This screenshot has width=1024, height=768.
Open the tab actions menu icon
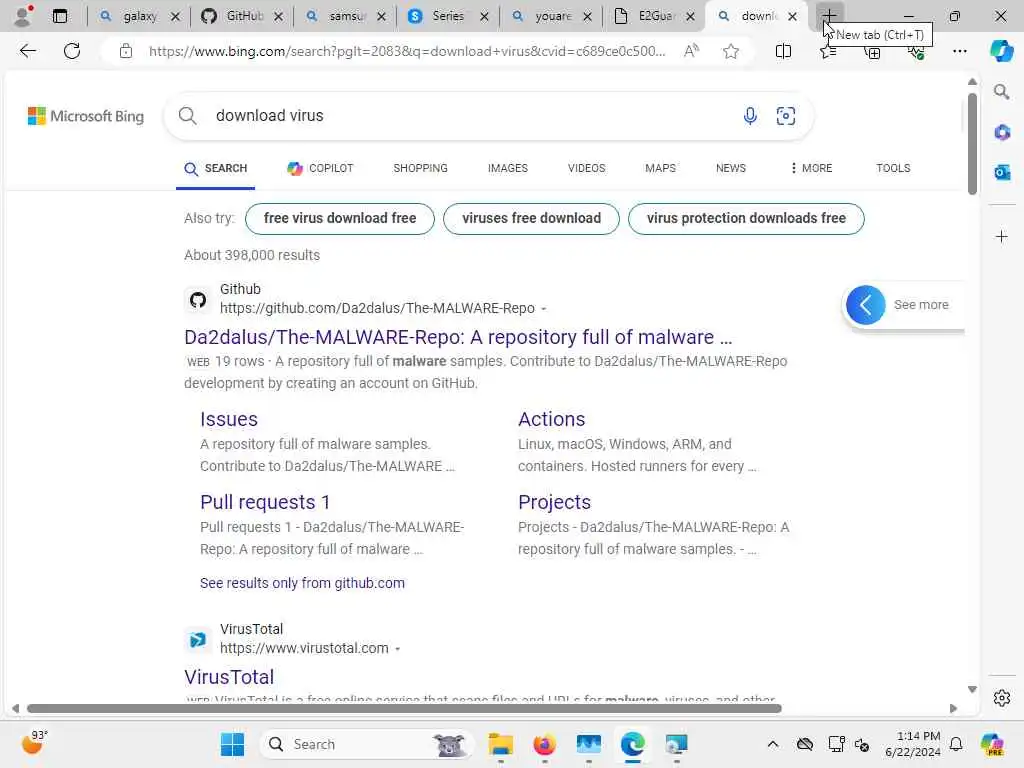pyautogui.click(x=60, y=16)
